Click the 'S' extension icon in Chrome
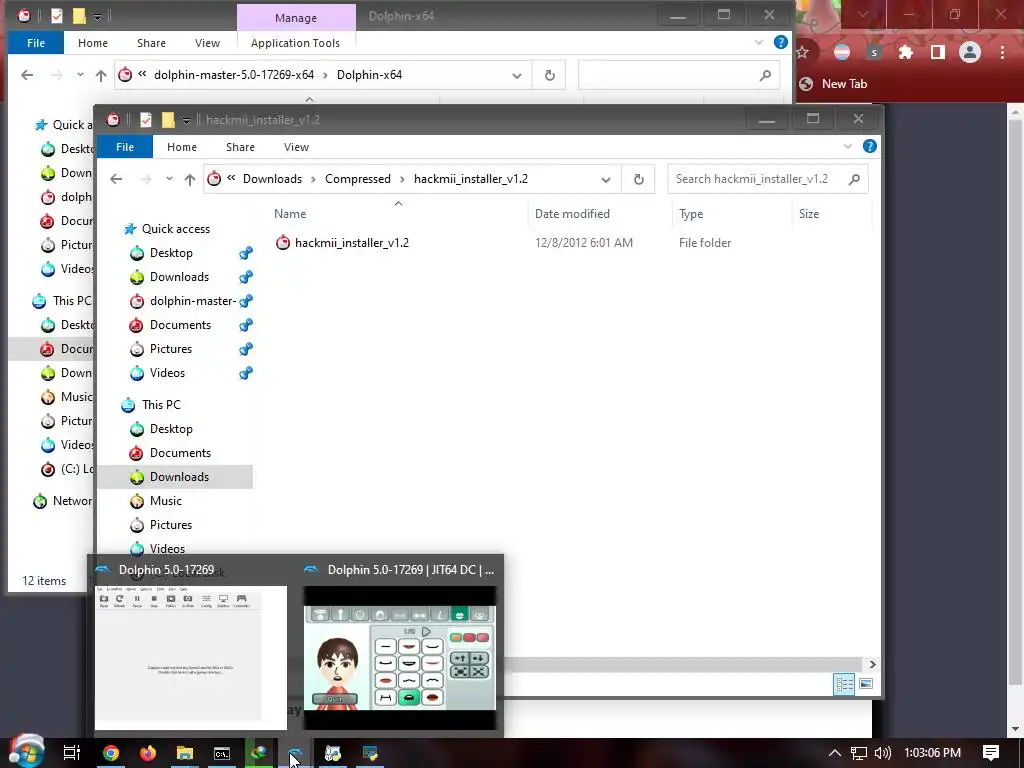1024x768 pixels. [x=874, y=52]
